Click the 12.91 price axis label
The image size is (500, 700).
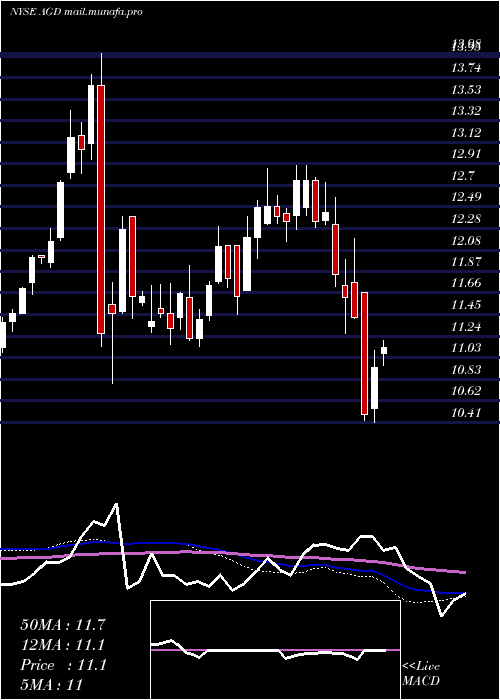pos(467,154)
